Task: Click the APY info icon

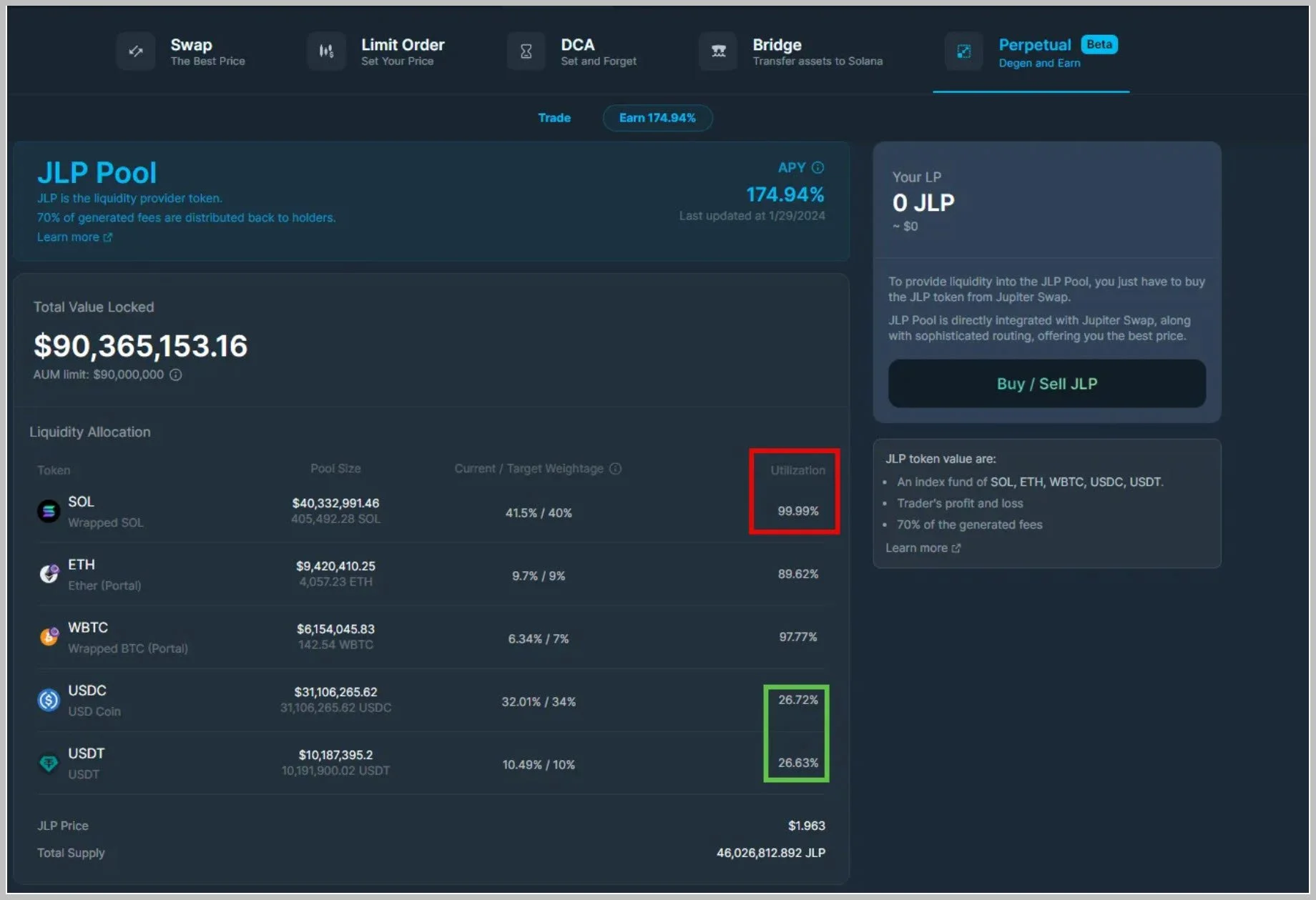Action: pyautogui.click(x=818, y=167)
